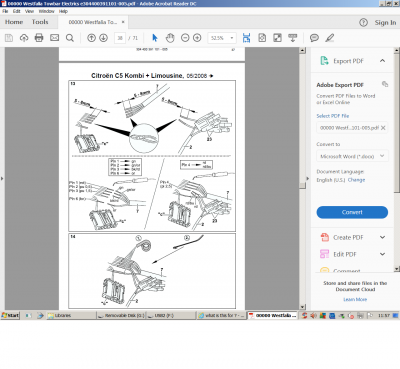Open the Edit menu
Image resolution: width=400 pixels, height=369 pixels.
click(17, 11)
